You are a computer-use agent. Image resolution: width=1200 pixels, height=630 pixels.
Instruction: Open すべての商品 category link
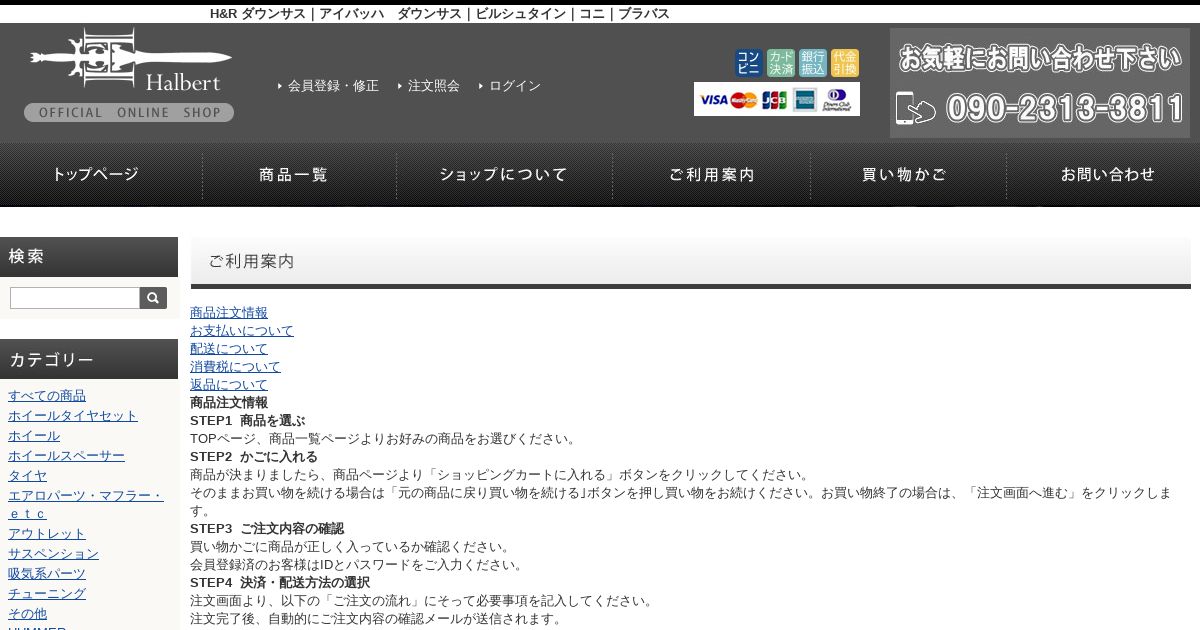47,396
